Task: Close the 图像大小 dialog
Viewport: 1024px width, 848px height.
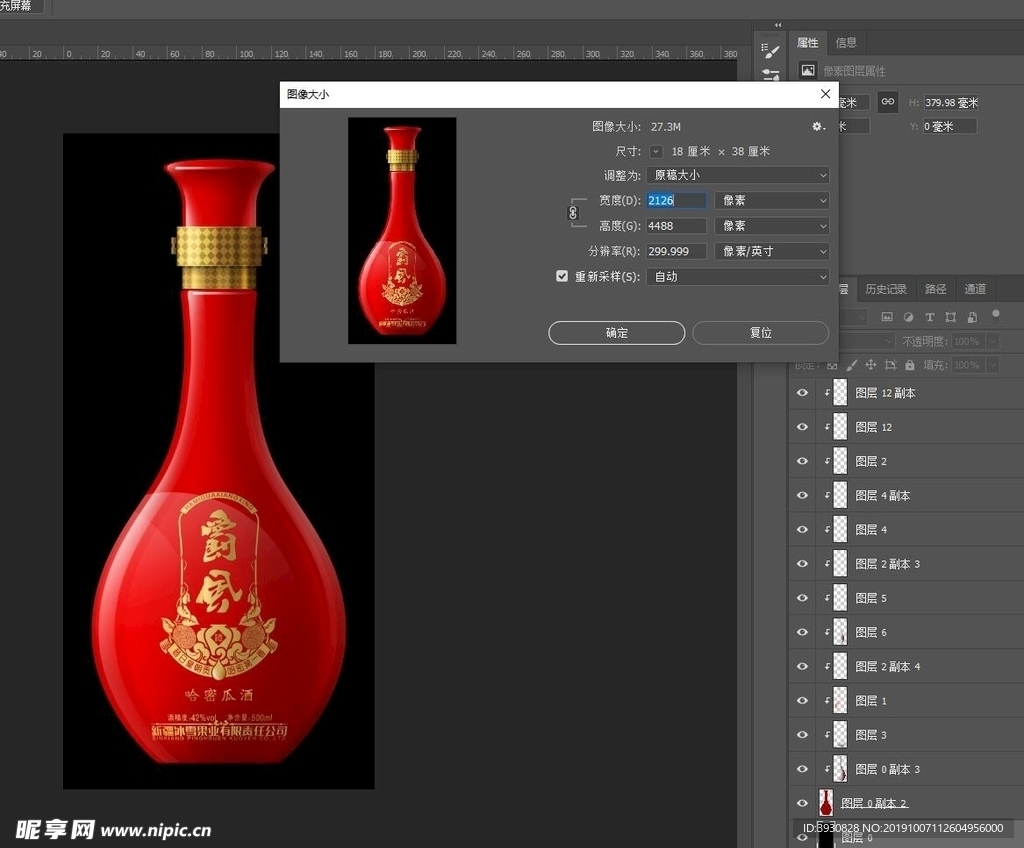Action: tap(825, 94)
